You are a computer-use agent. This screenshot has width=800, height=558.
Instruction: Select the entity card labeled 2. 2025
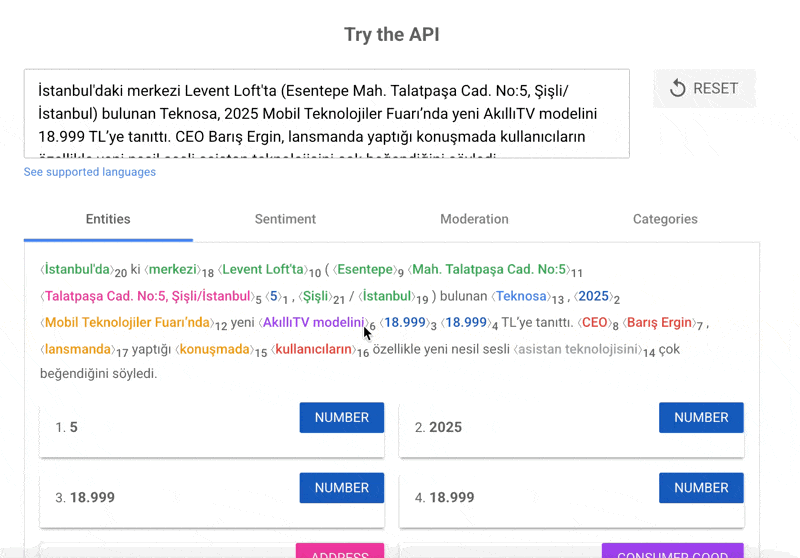pyautogui.click(x=571, y=430)
